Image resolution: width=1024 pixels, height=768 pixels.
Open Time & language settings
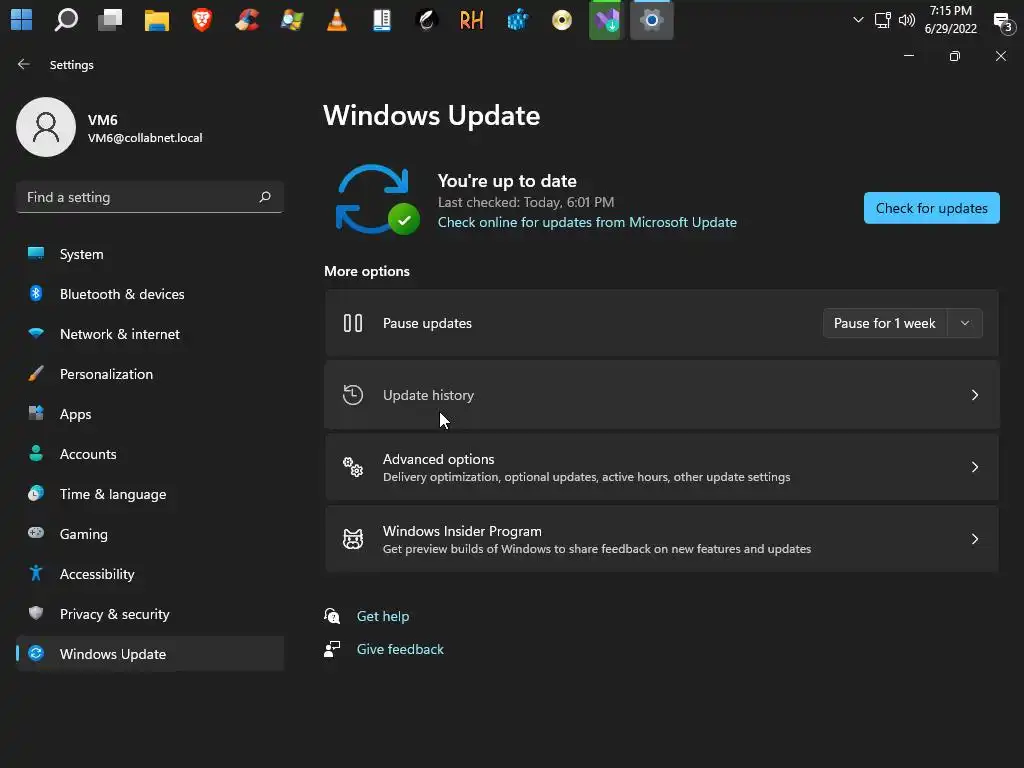(x=150, y=494)
